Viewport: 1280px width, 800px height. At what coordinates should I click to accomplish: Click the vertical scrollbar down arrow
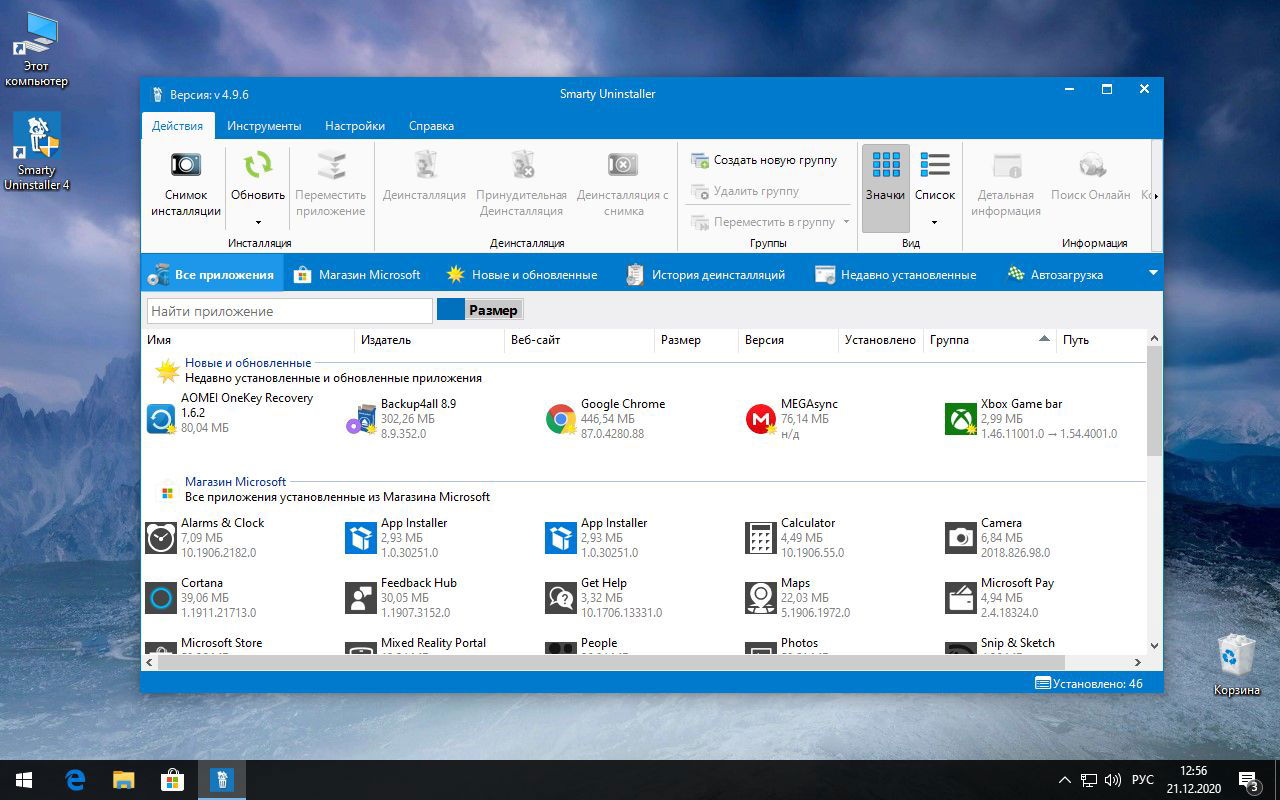point(1155,647)
